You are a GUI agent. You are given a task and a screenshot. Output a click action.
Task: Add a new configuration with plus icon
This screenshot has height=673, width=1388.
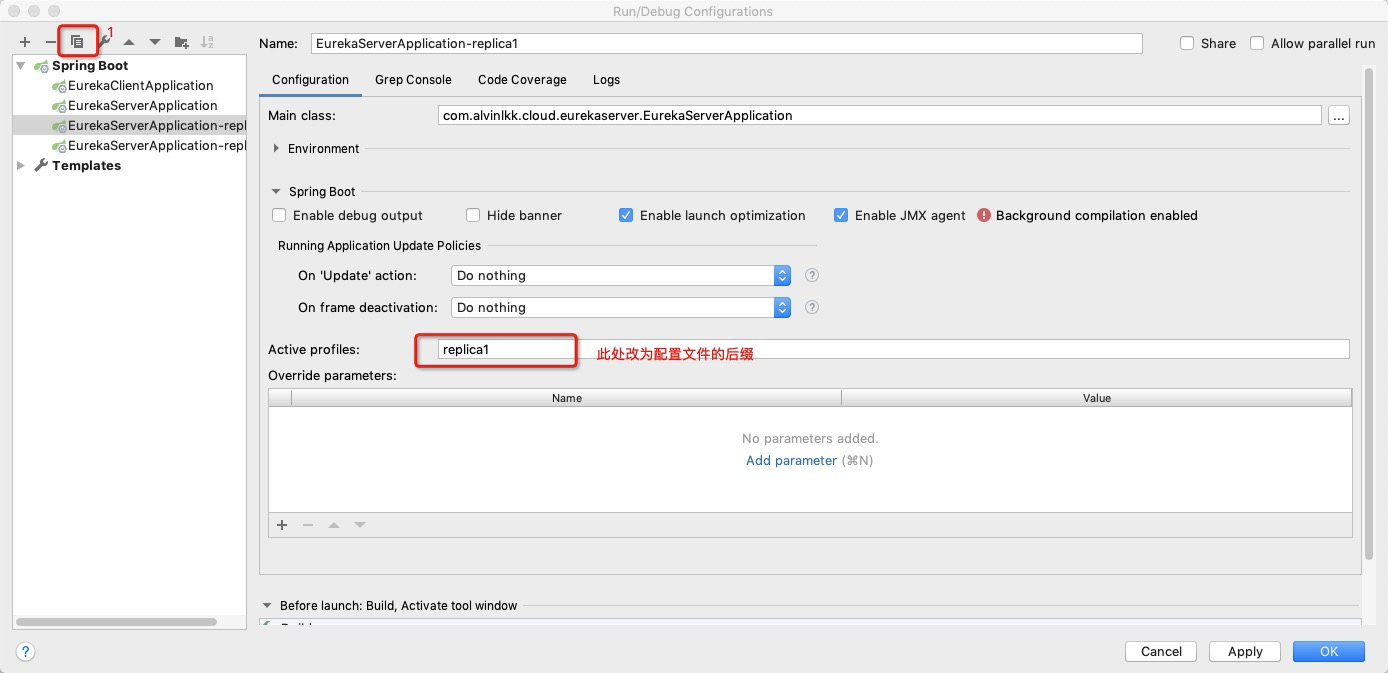(x=25, y=42)
